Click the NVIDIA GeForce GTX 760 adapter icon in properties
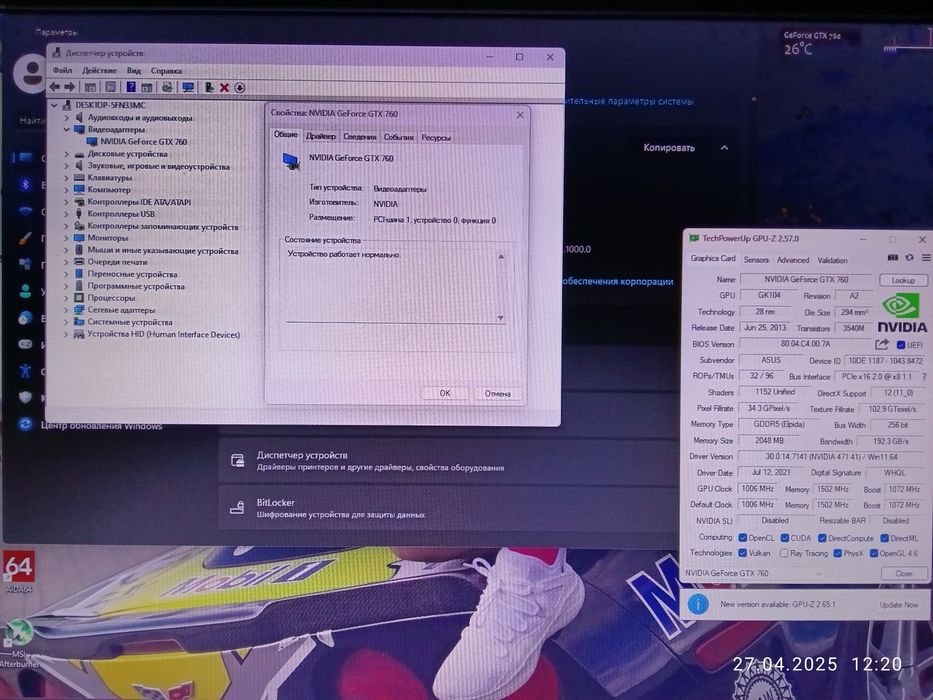 tap(291, 161)
